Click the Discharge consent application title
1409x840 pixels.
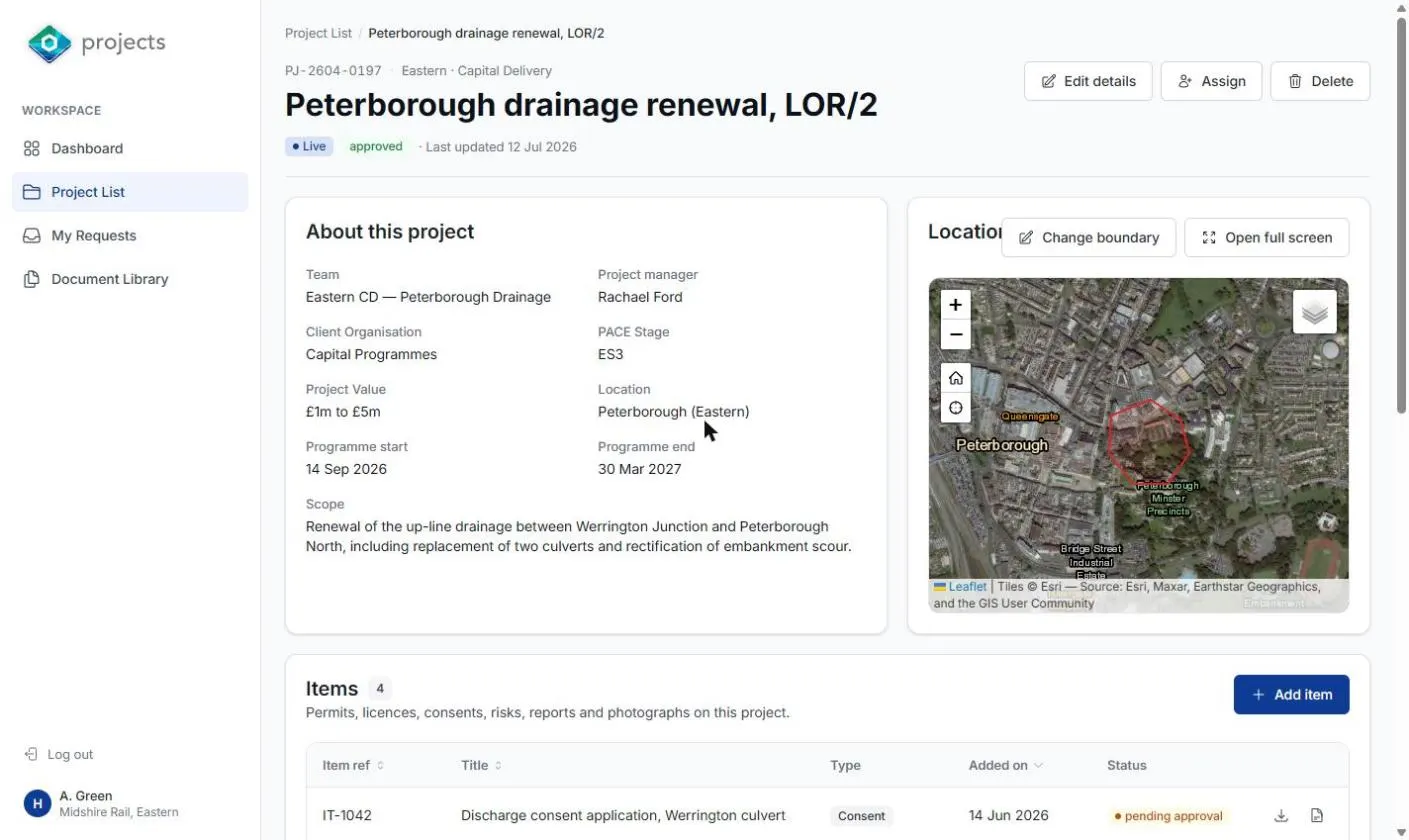pos(623,816)
